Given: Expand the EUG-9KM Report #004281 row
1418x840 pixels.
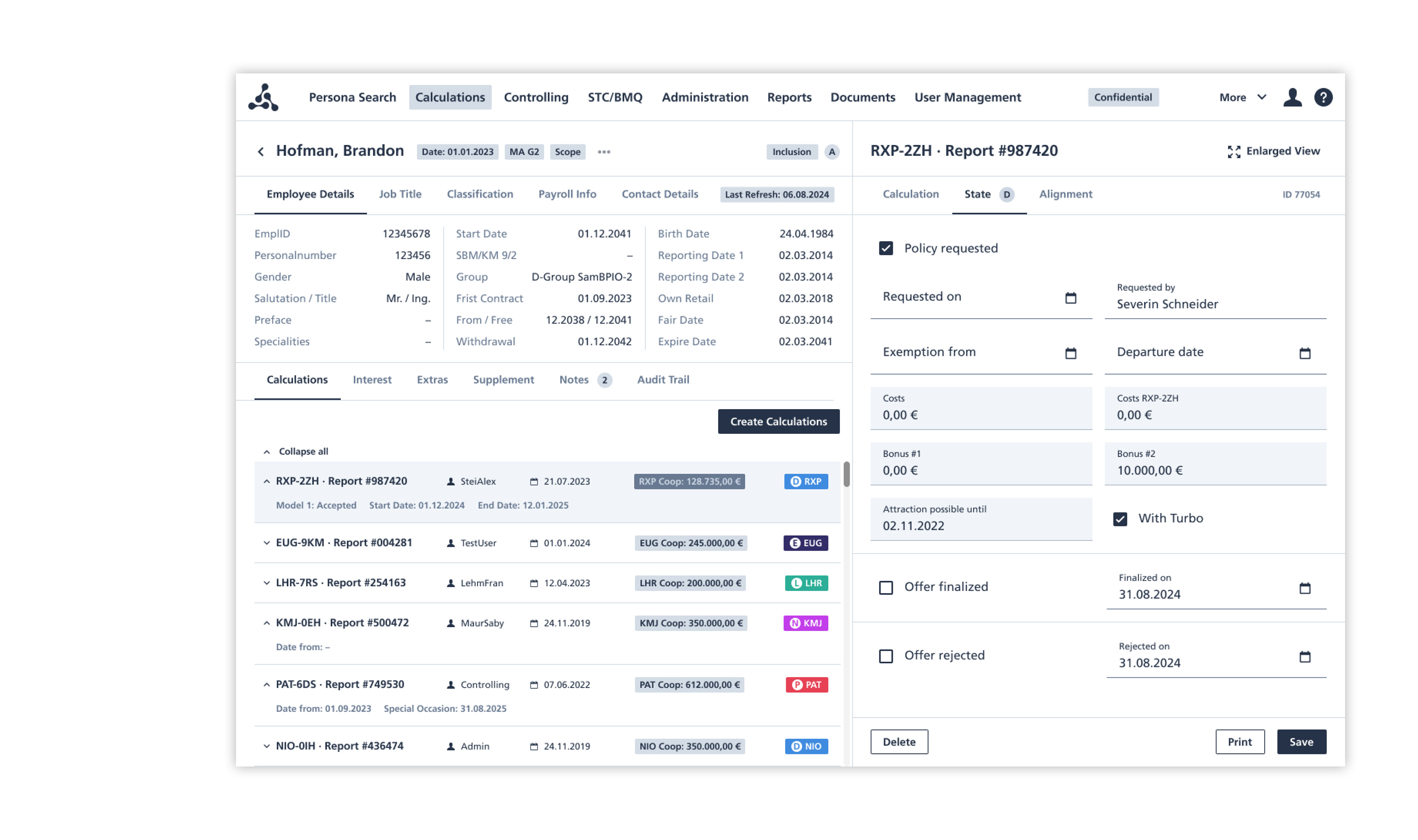Looking at the screenshot, I should 267,543.
